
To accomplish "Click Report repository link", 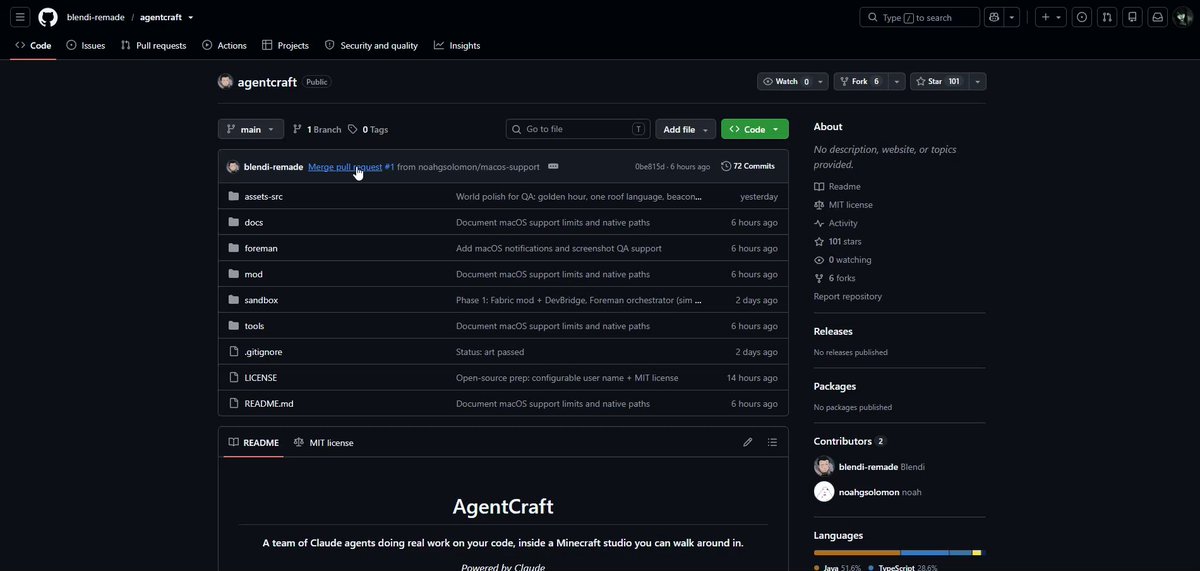I will click(x=848, y=296).
